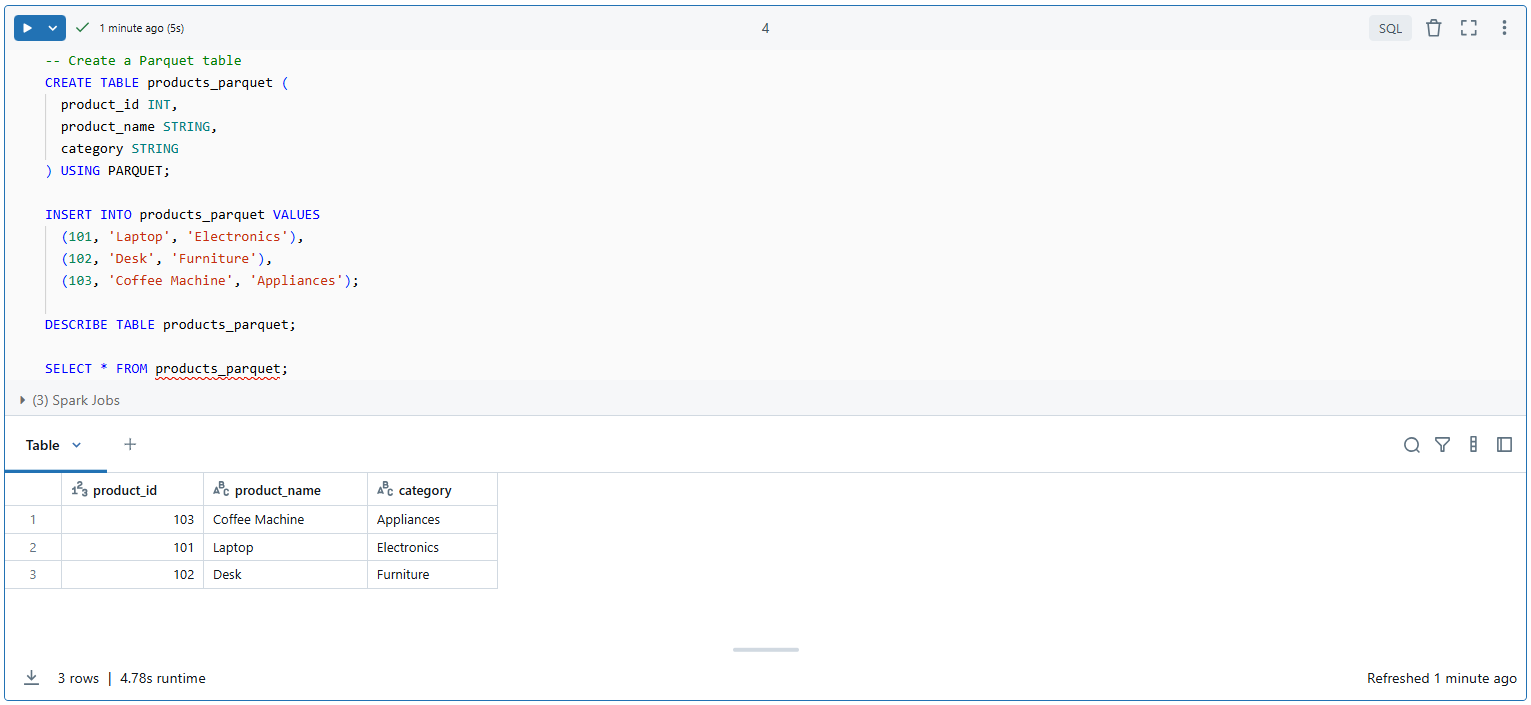Search the results table
Viewport: 1531px width, 705px height.
tap(1411, 445)
